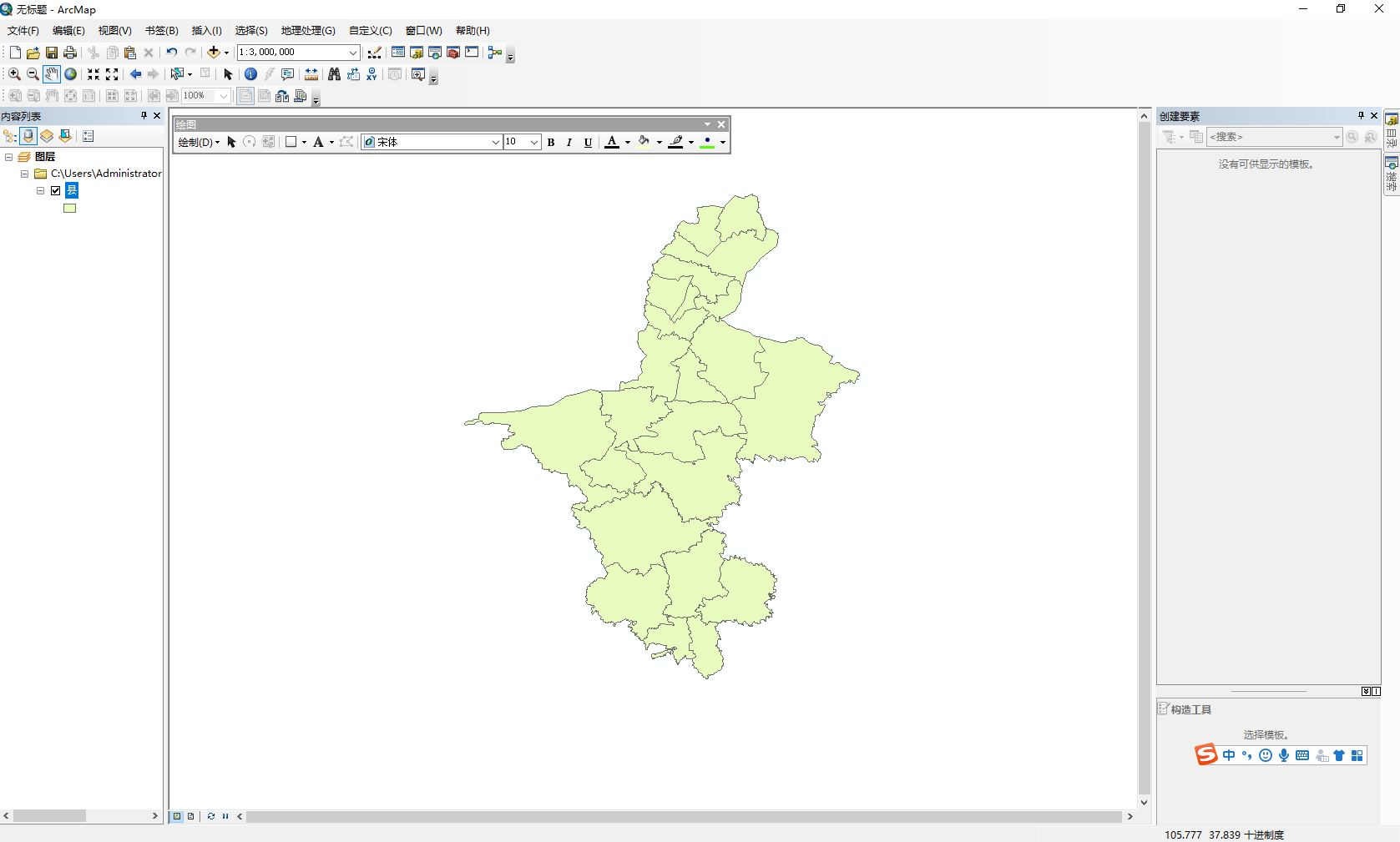This screenshot has width=1400, height=842.
Task: Open the 宋体 font dropdown
Action: pyautogui.click(x=496, y=143)
